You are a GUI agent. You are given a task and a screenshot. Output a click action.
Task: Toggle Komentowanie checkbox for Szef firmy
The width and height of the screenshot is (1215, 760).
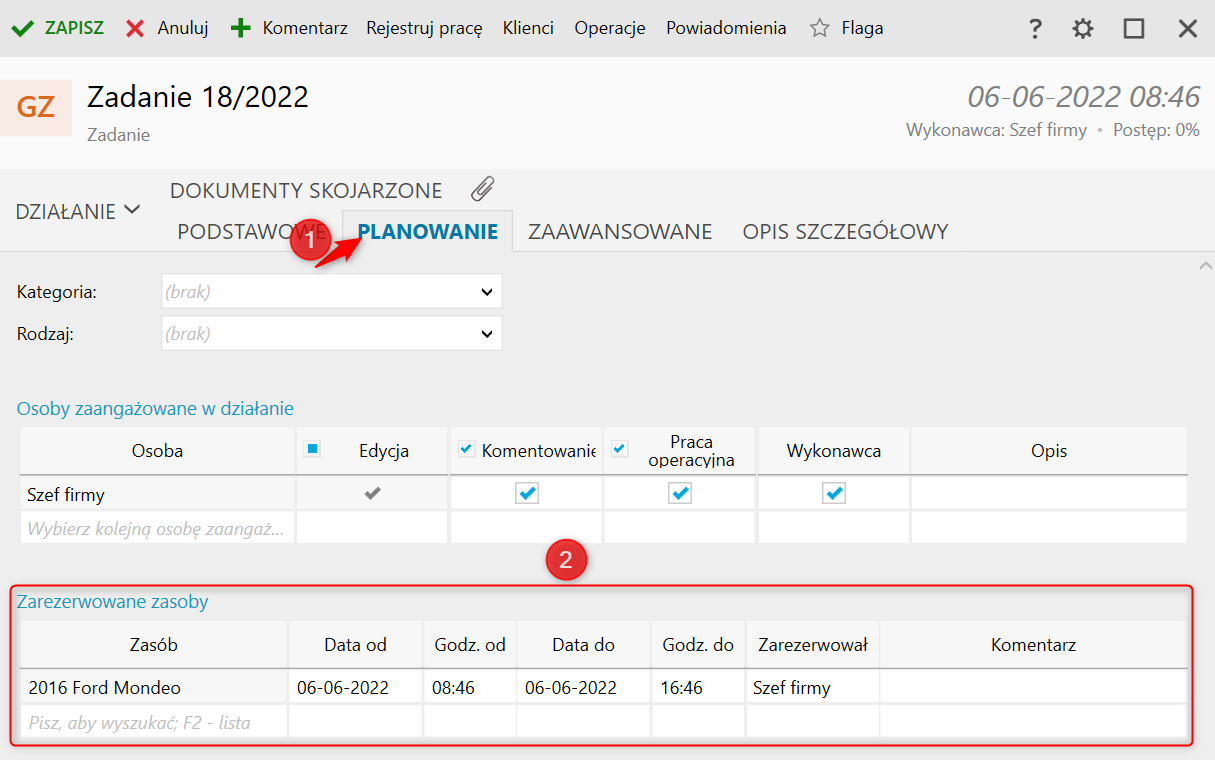527,493
